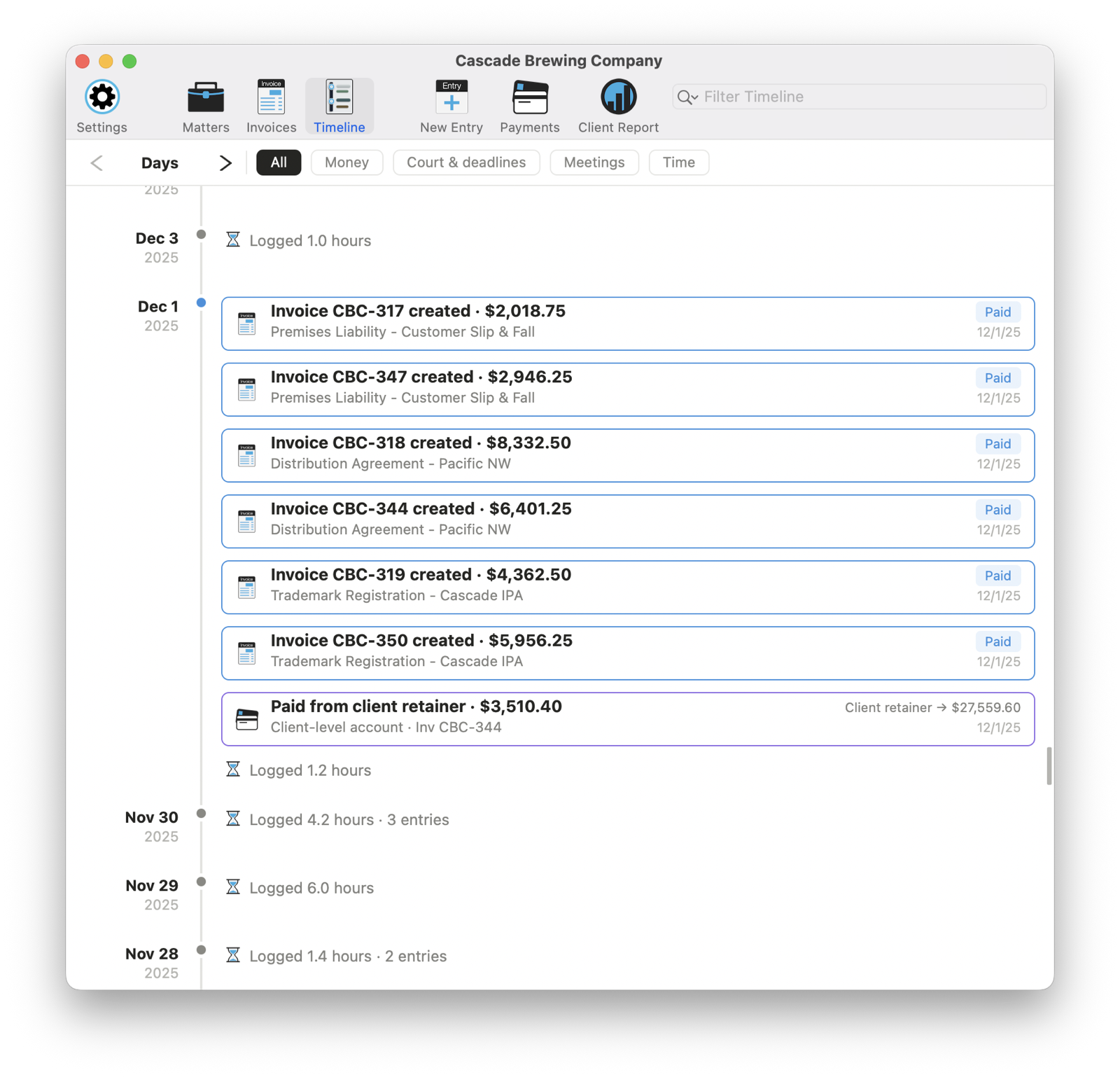Open the Logged 6.0 hours entry
Screen dimensions: 1120x1077
click(311, 888)
